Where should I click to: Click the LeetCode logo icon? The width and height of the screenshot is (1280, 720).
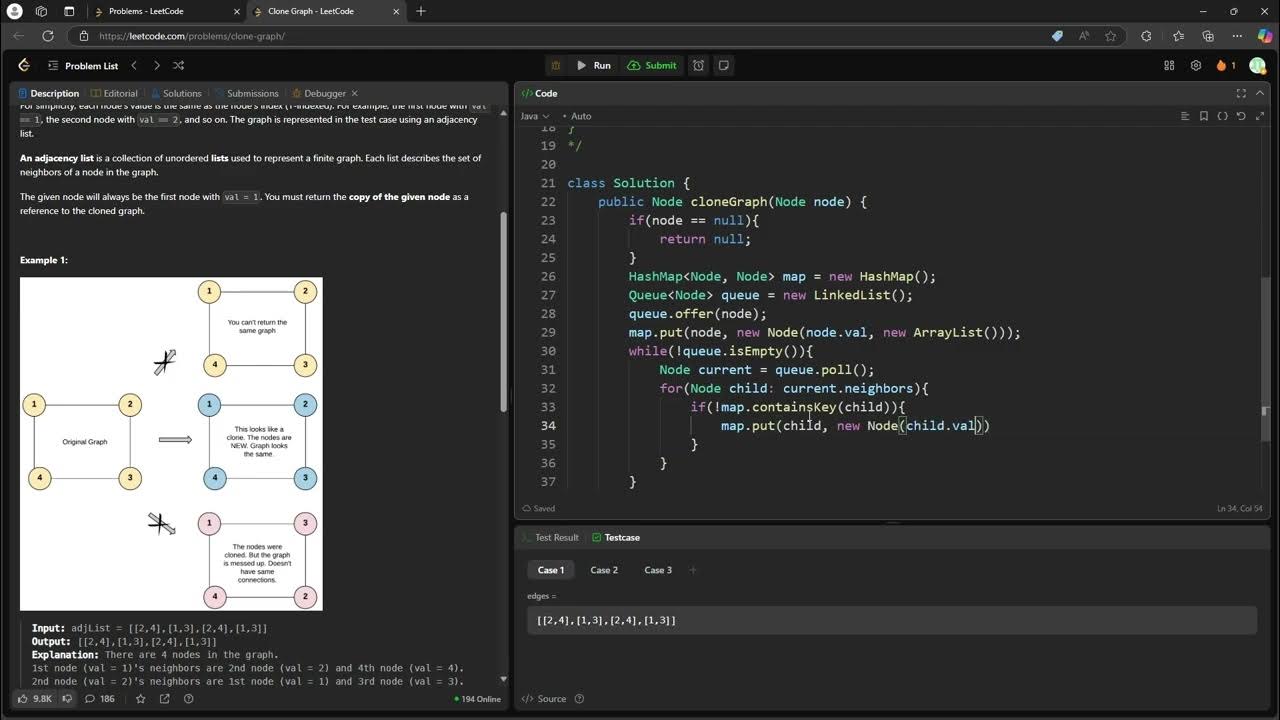click(24, 65)
